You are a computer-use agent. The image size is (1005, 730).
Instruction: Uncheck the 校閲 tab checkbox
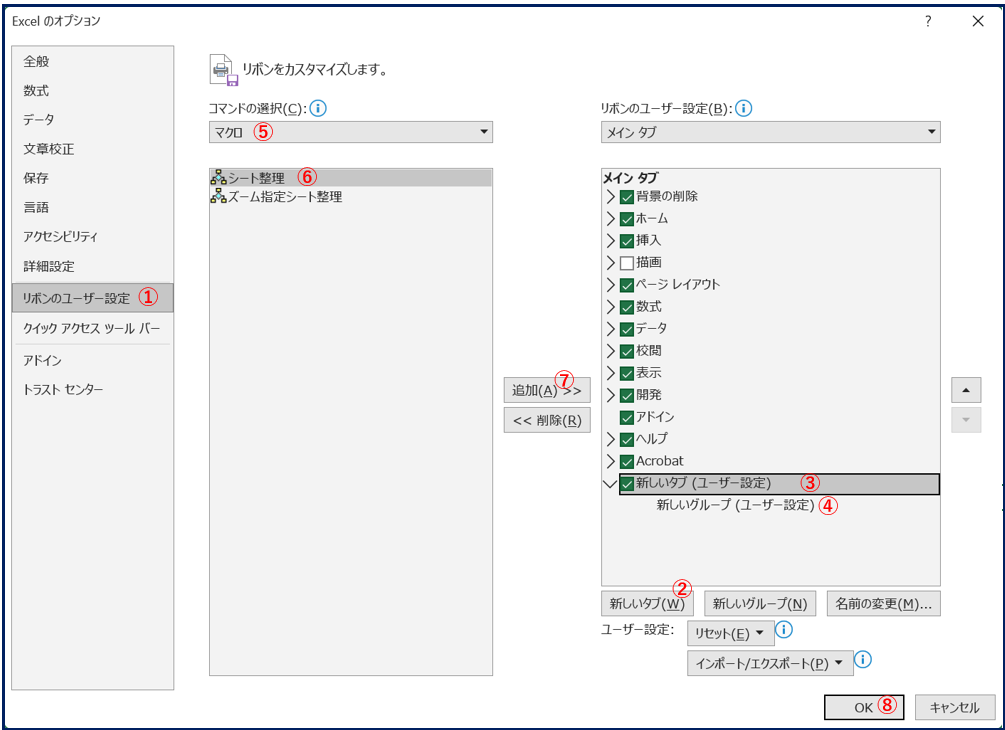(x=627, y=351)
